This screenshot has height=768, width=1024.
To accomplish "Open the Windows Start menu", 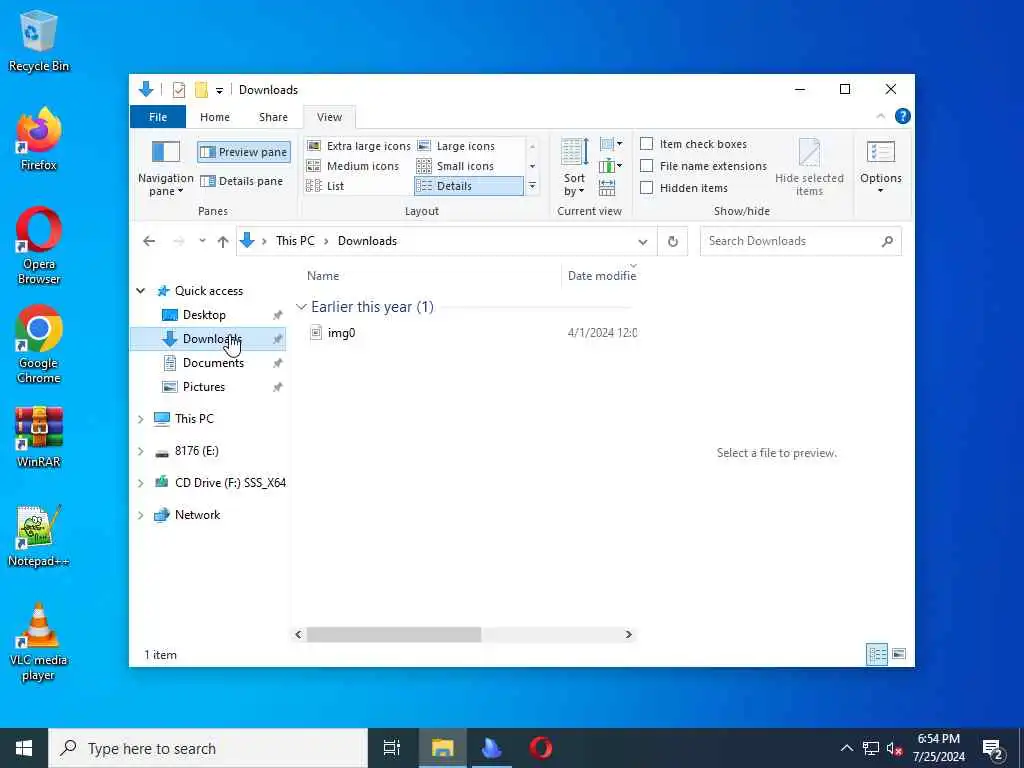I will pos(24,748).
